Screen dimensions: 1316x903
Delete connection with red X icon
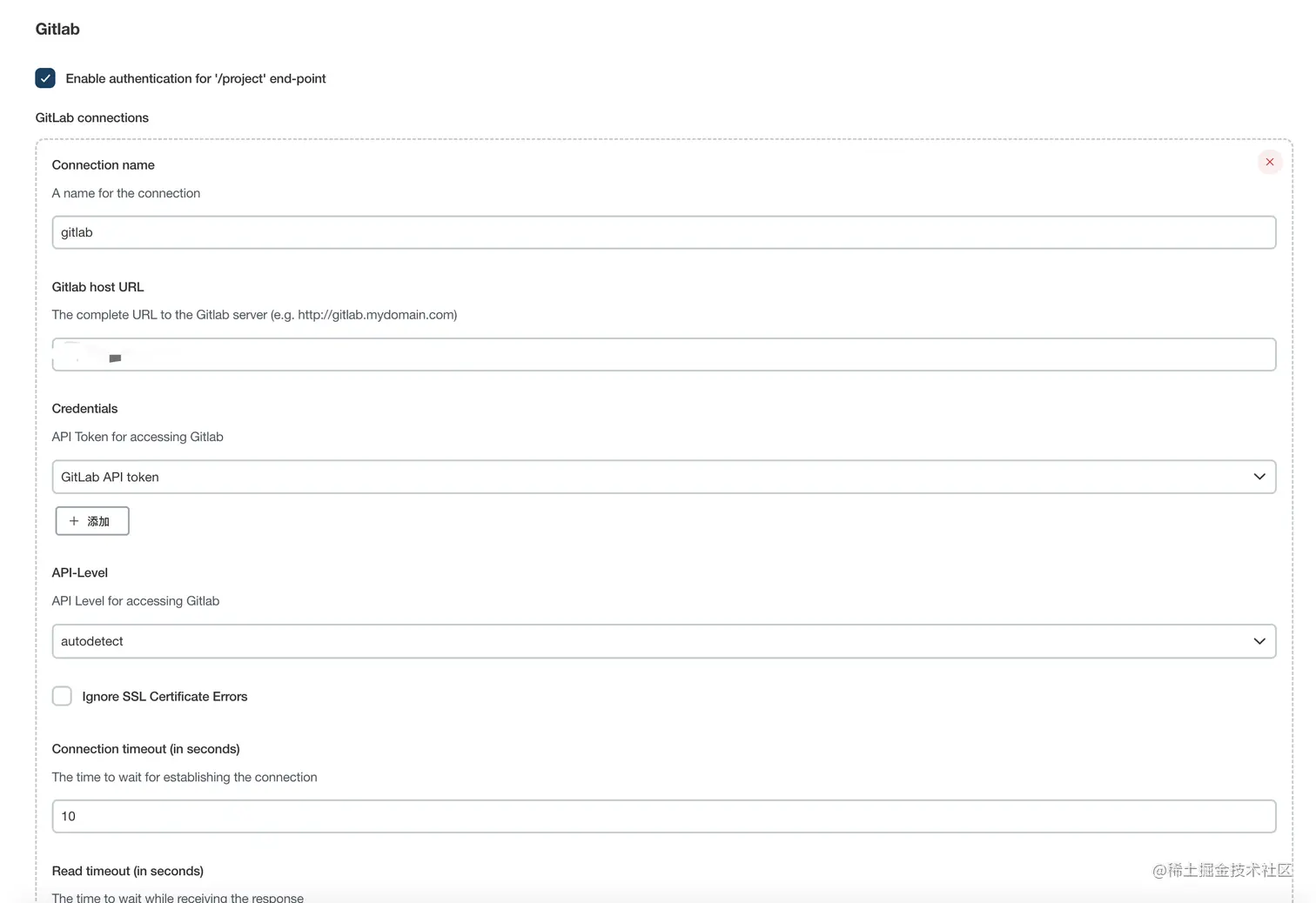1269,162
